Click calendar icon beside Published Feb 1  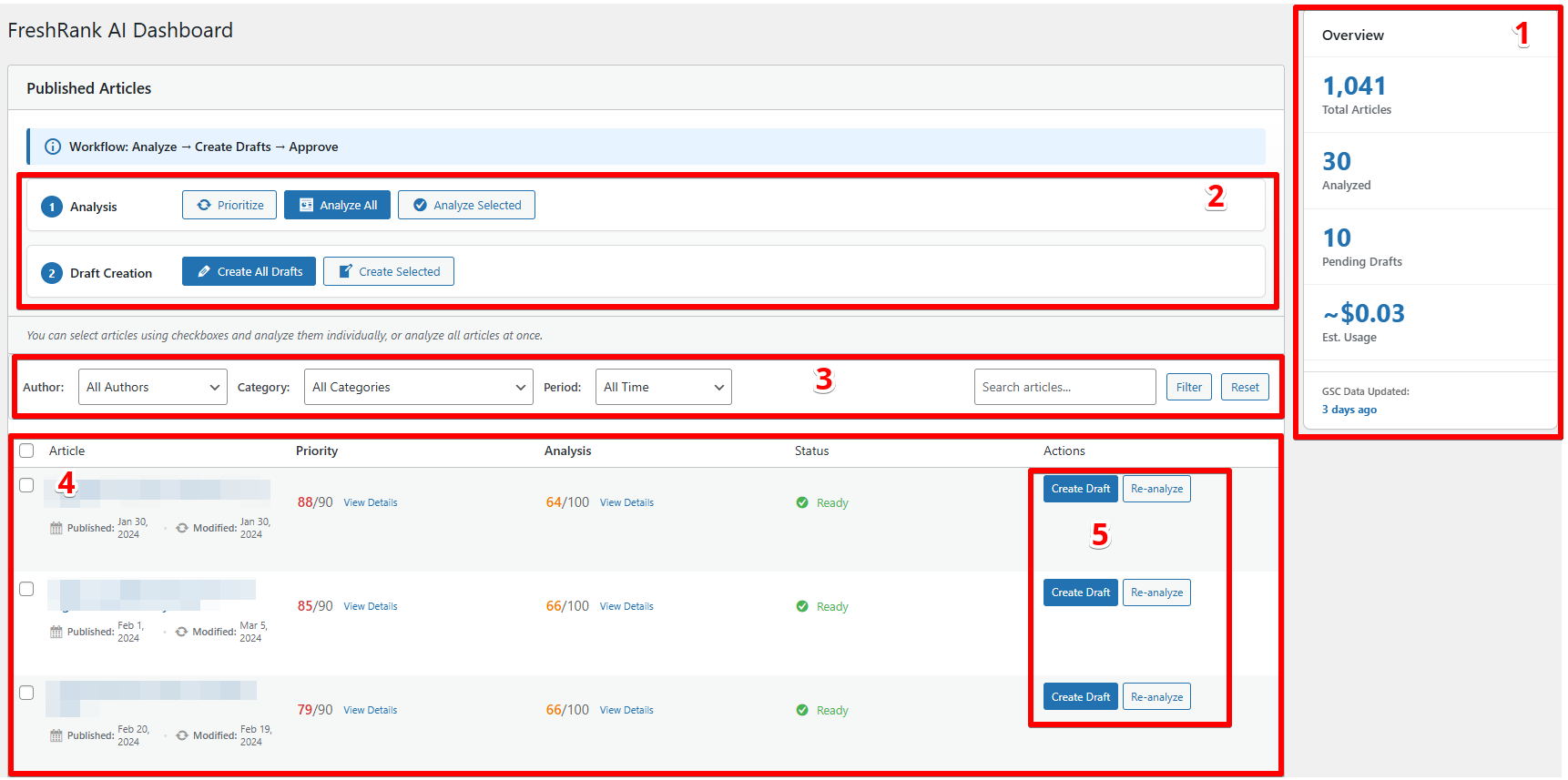[56, 632]
